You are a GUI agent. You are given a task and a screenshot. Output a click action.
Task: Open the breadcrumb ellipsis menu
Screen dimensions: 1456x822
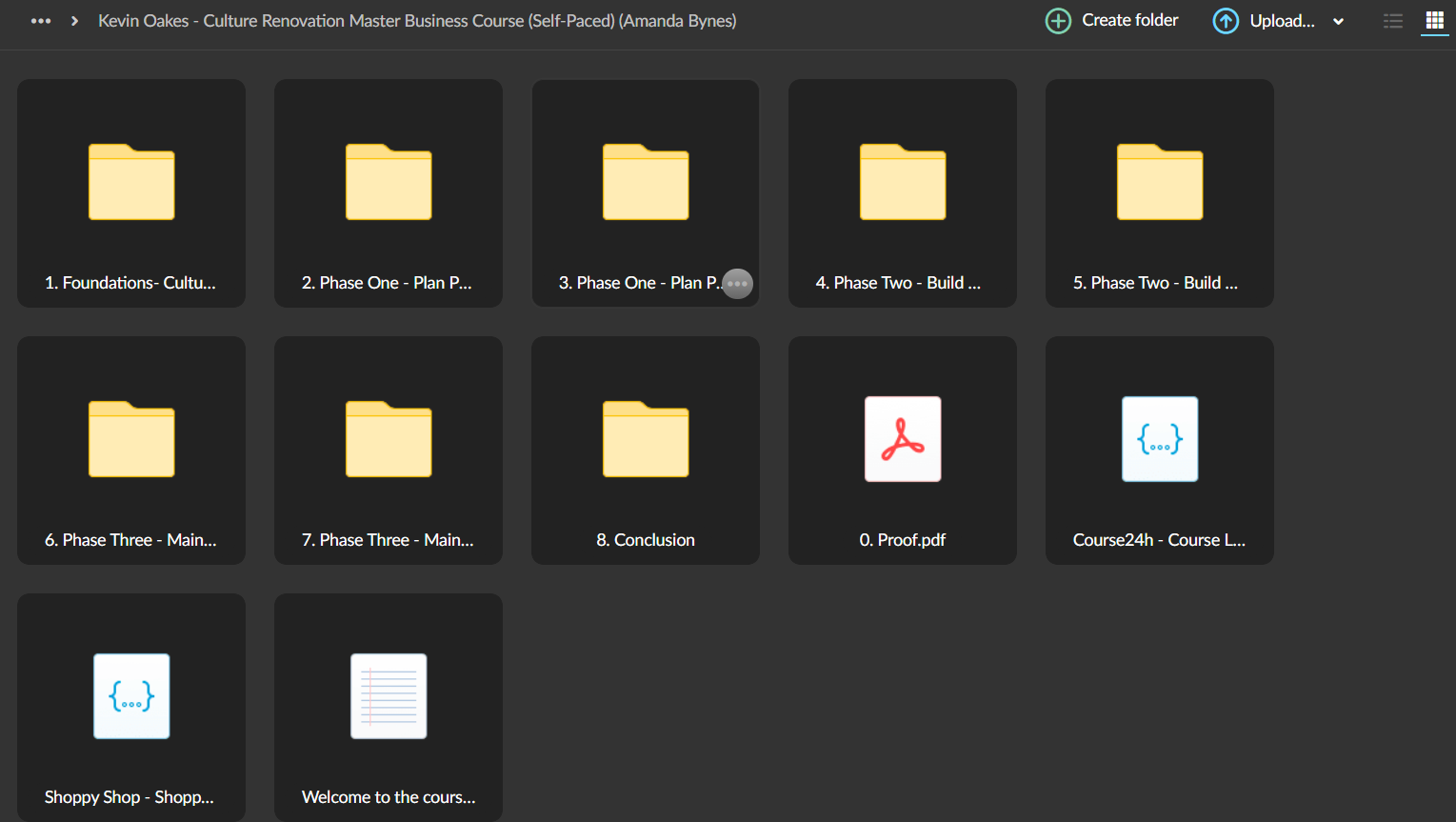(41, 21)
